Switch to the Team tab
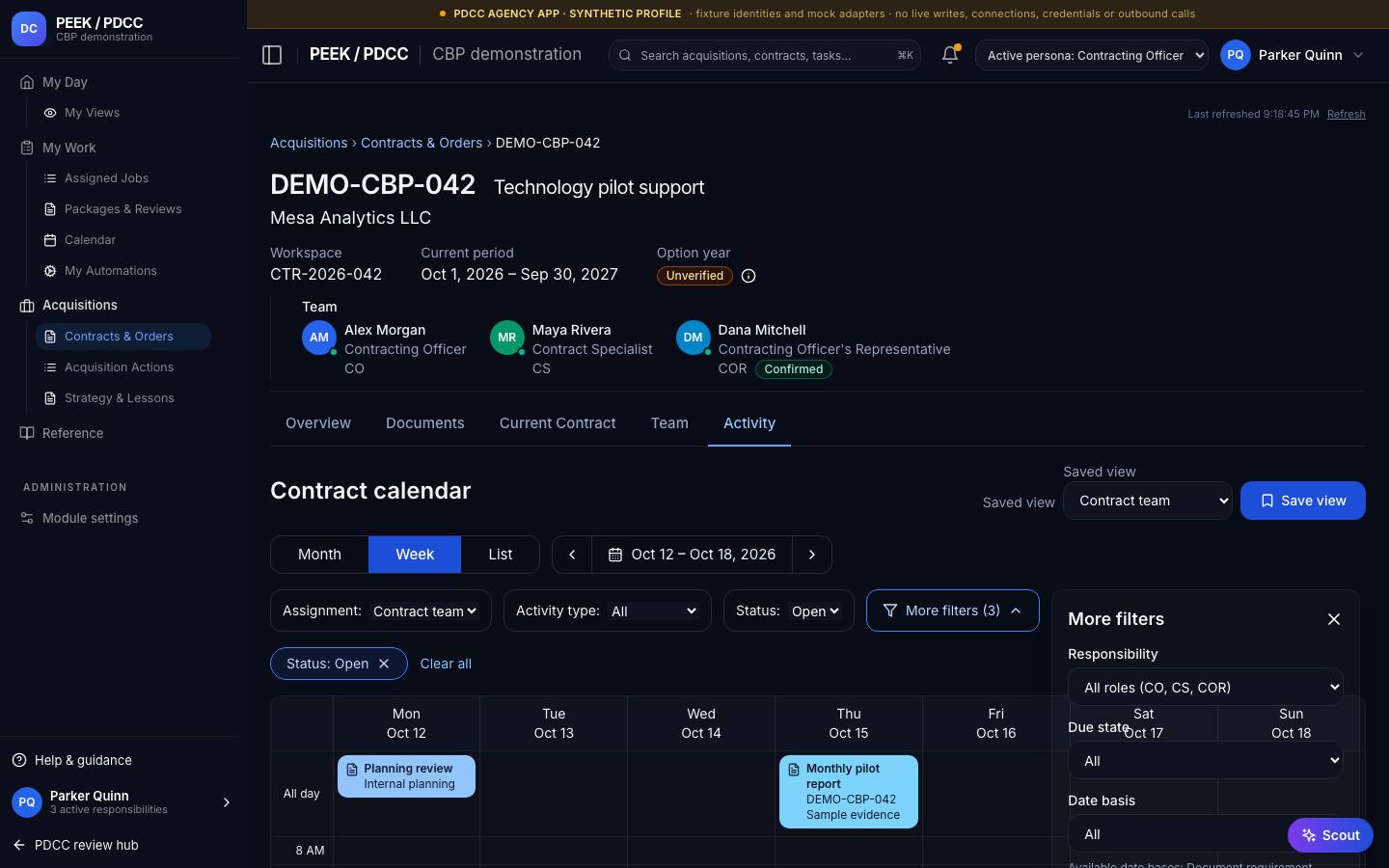The height and width of the screenshot is (868, 1389). [x=669, y=423]
